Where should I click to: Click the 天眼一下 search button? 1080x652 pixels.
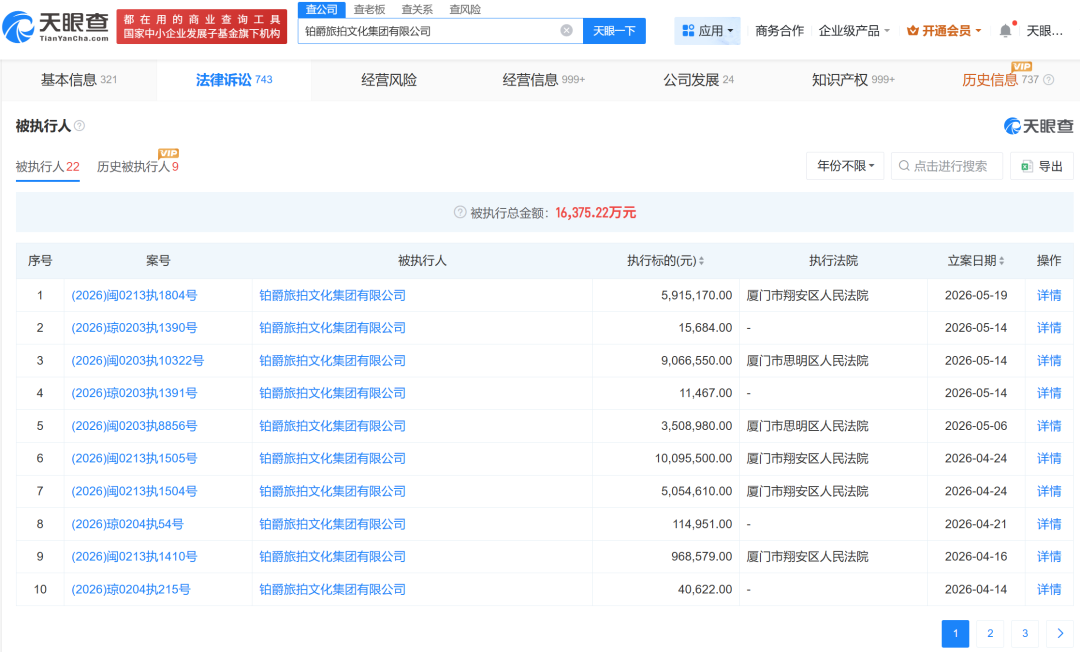(x=614, y=30)
